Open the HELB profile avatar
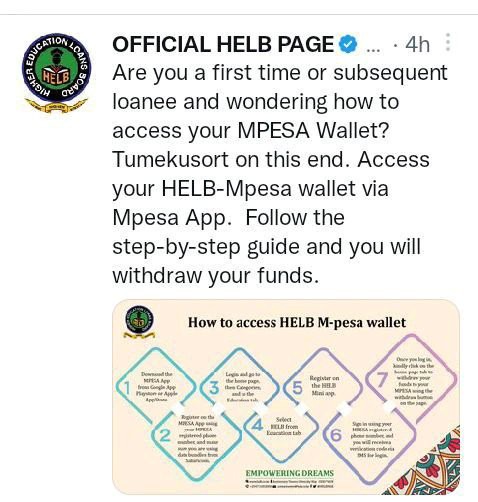Image resolution: width=478 pixels, height=502 pixels. [x=56, y=73]
